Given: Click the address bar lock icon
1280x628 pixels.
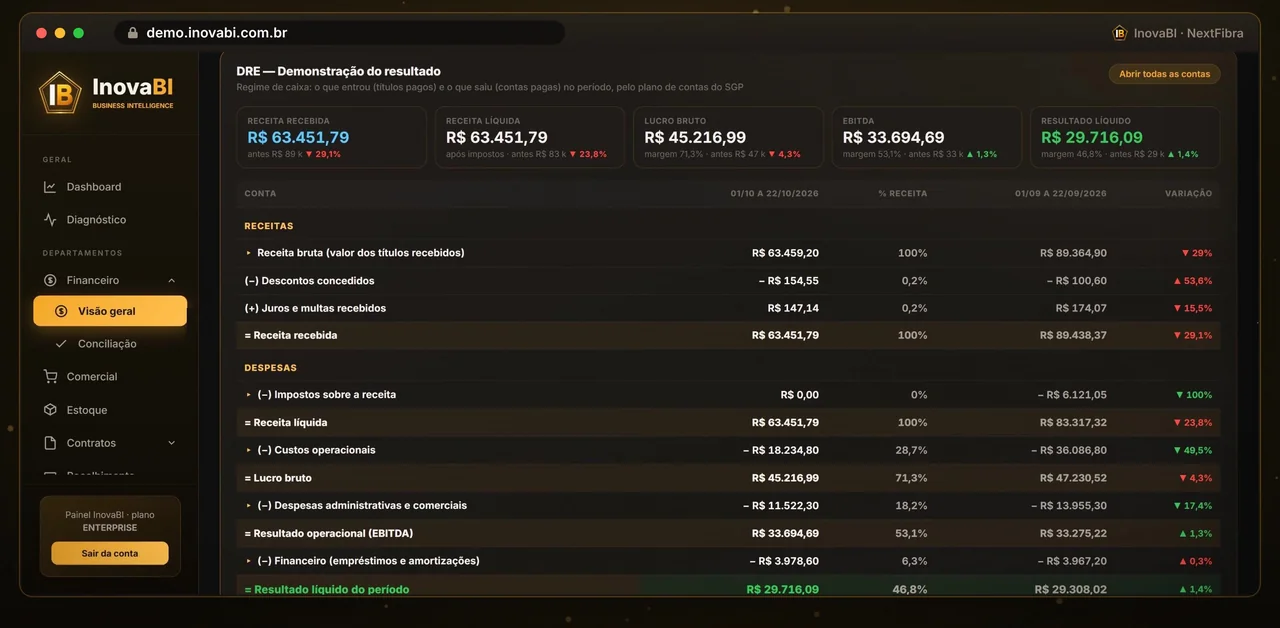Looking at the screenshot, I should point(132,33).
